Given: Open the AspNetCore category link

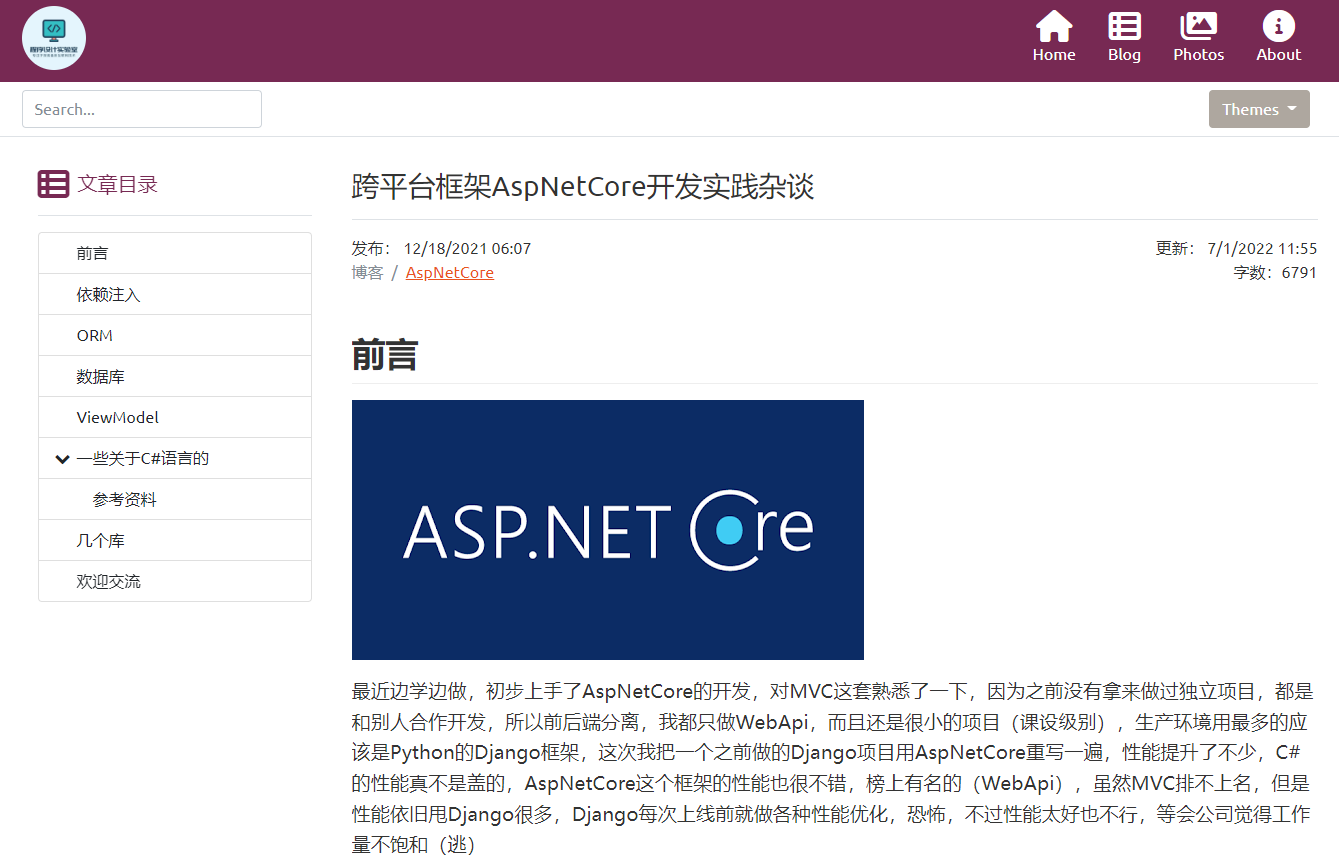Looking at the screenshot, I should coord(450,272).
